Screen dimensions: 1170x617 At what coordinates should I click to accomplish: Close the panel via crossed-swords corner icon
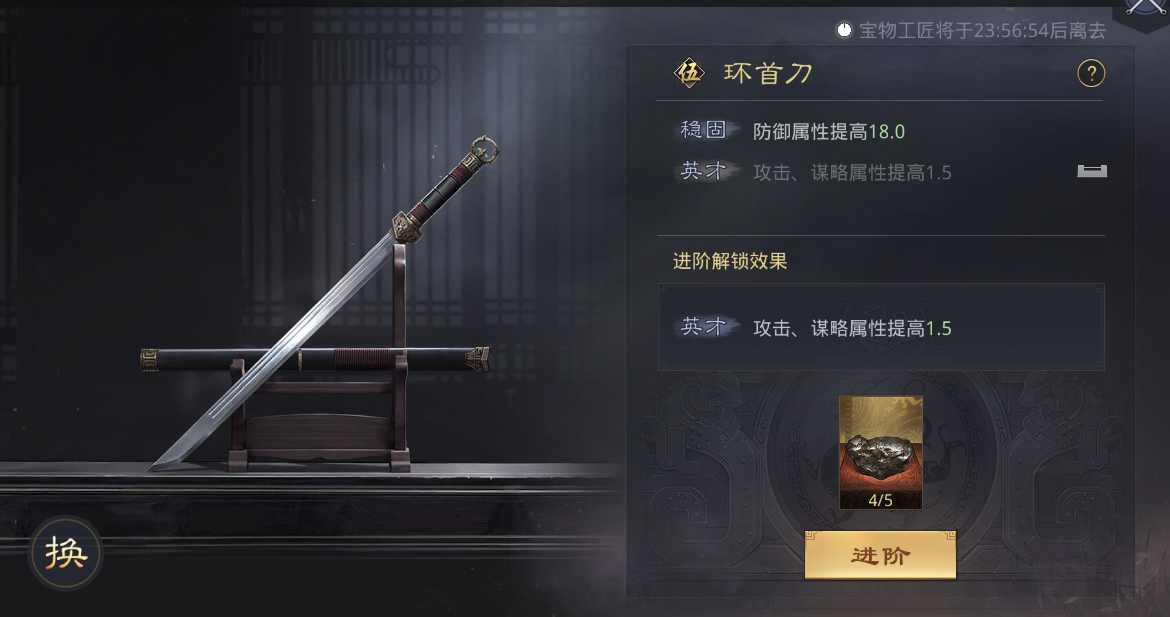coord(1145,10)
